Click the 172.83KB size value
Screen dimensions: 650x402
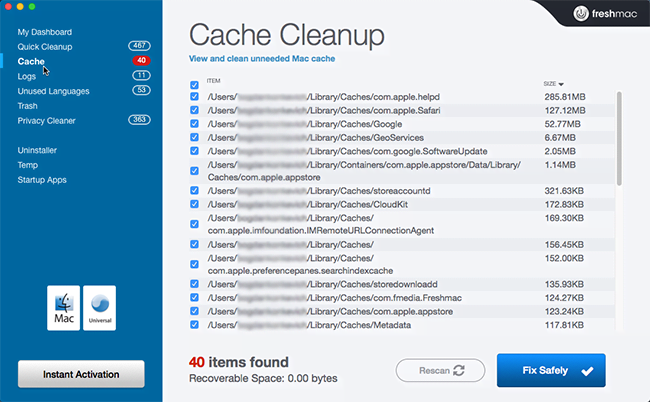click(564, 205)
